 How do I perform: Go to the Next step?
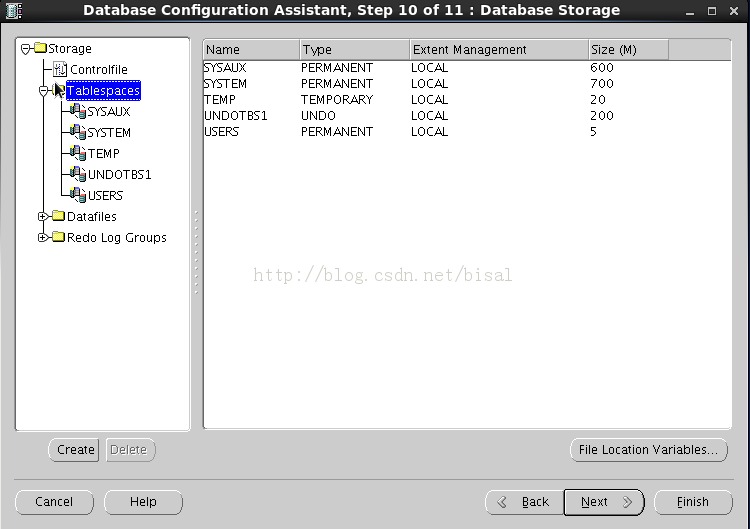point(604,502)
